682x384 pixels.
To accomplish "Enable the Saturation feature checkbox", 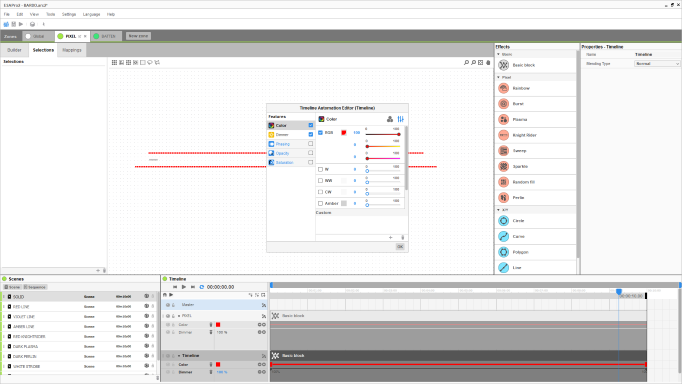I will tap(311, 162).
